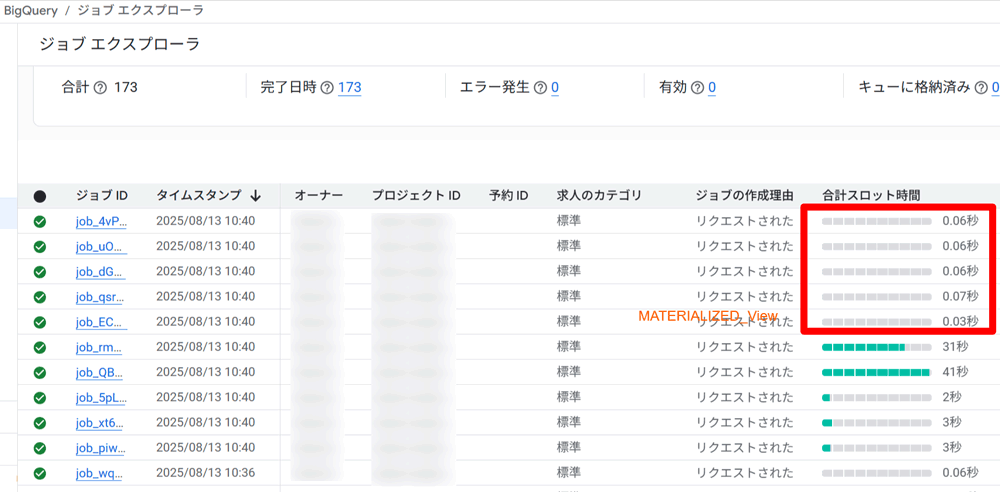
Task: Open the 173 link beside 完了日時
Action: tap(349, 88)
